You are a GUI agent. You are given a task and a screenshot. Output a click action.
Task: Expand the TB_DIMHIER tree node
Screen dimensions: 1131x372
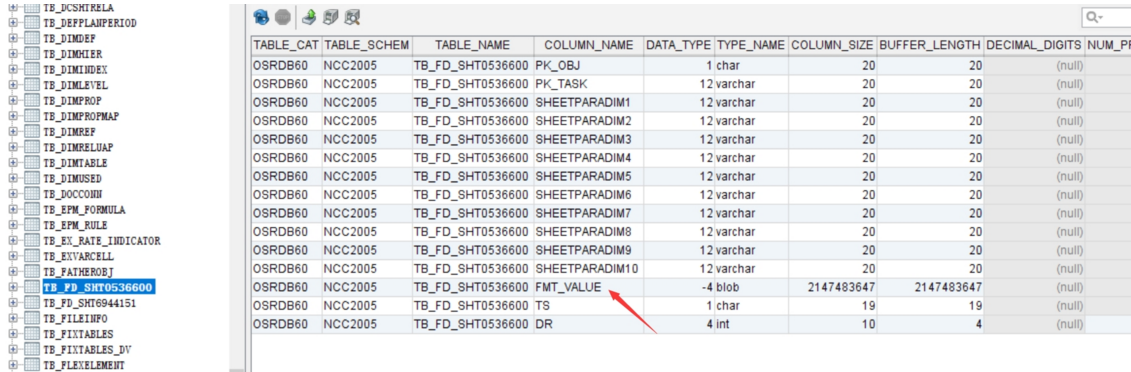12,54
